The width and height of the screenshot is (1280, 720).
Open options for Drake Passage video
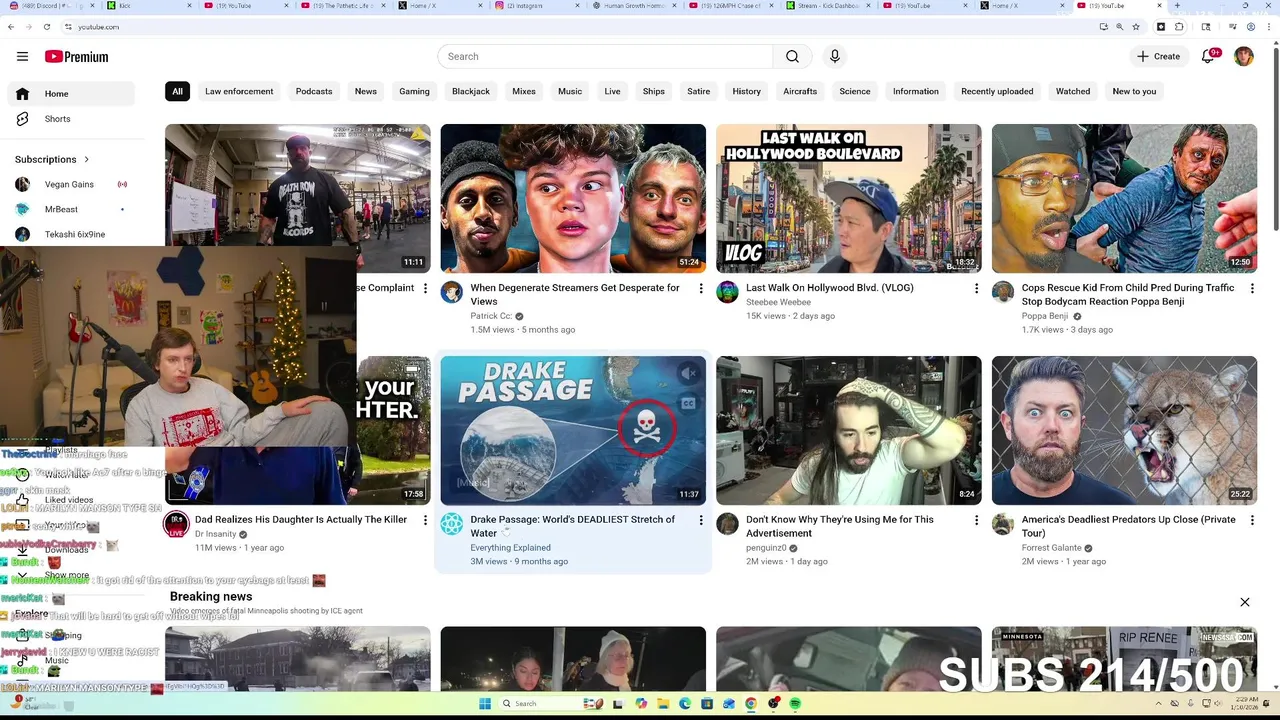click(701, 520)
